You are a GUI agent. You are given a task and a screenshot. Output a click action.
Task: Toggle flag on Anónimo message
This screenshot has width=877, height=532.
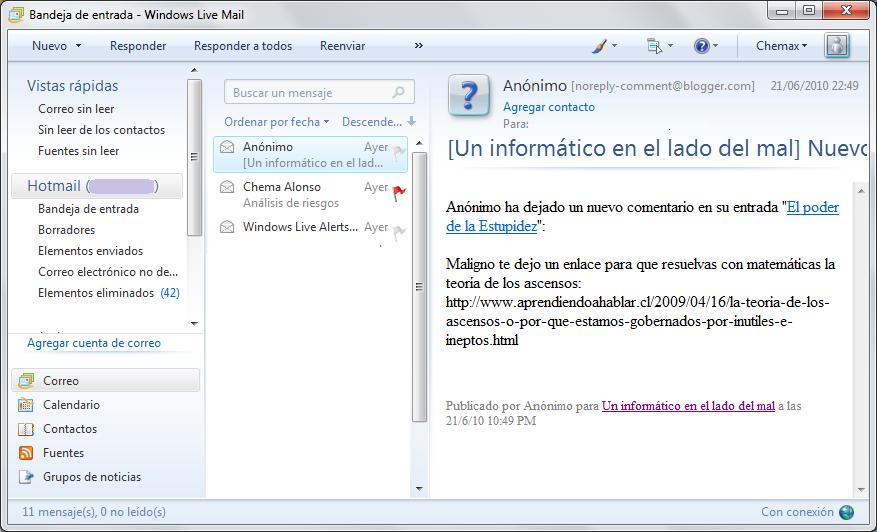coord(399,152)
